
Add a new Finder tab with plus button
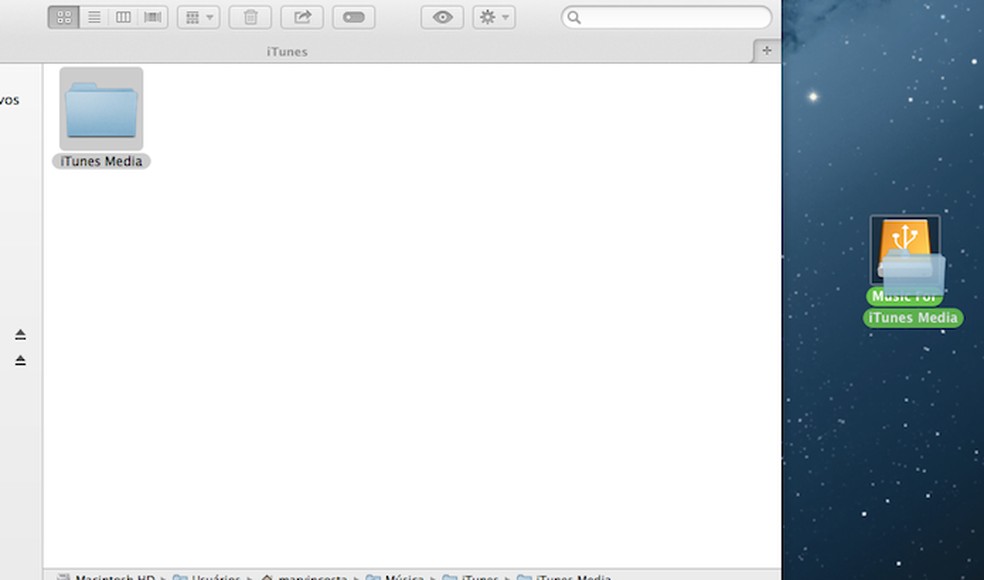coord(767,51)
